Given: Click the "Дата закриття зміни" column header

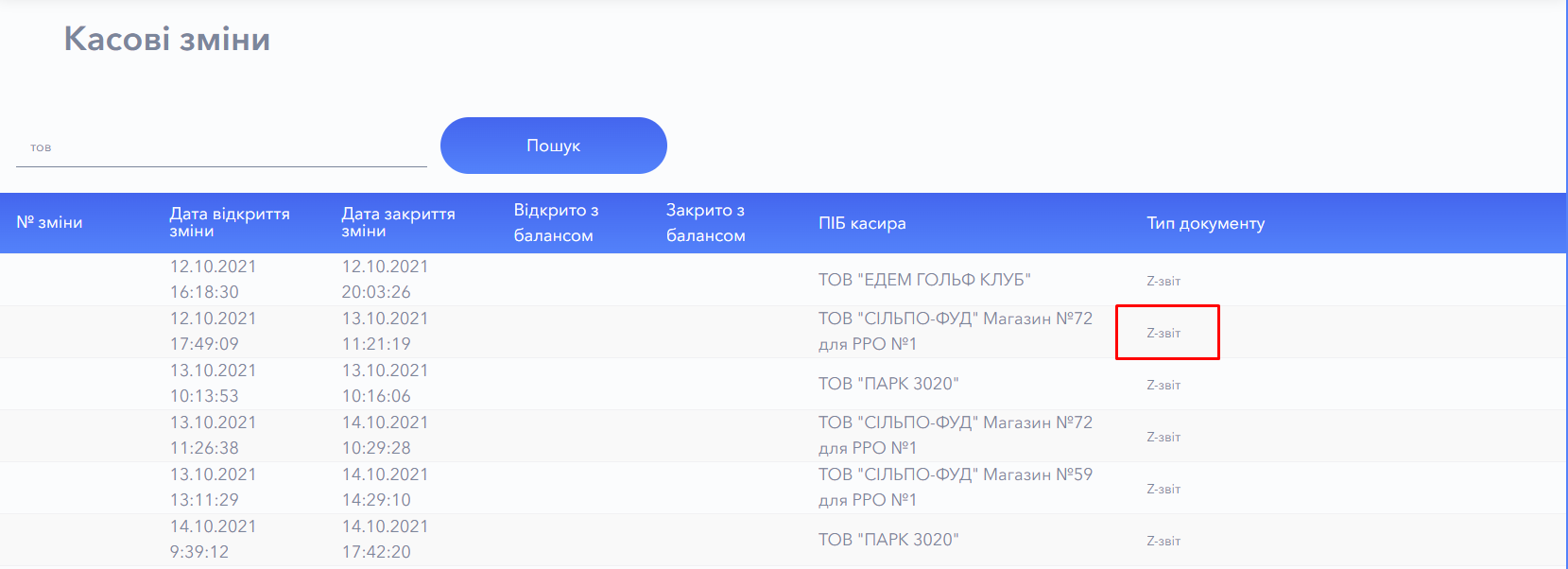Looking at the screenshot, I should 398,223.
